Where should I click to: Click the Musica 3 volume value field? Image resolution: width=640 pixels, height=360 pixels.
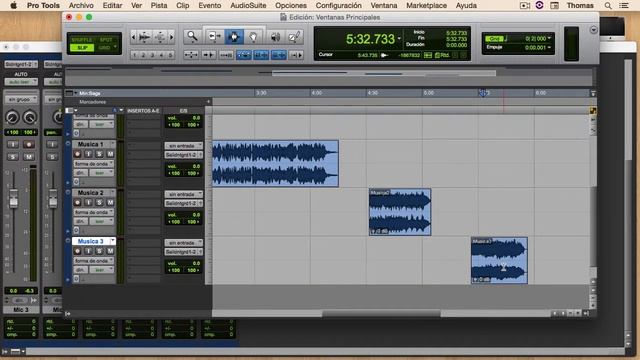pos(184,263)
